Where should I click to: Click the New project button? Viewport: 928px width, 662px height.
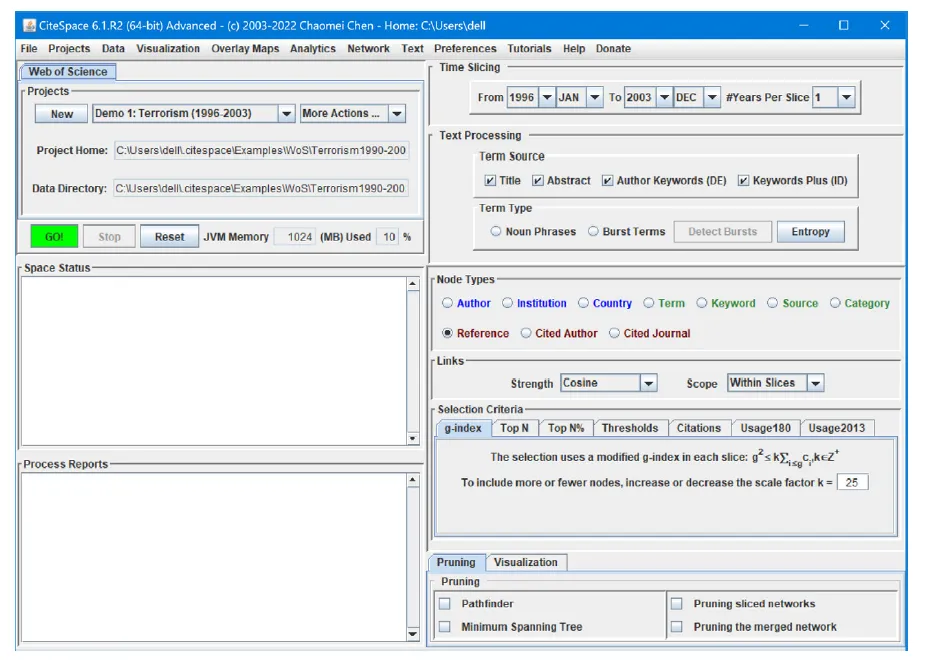pyautogui.click(x=62, y=114)
